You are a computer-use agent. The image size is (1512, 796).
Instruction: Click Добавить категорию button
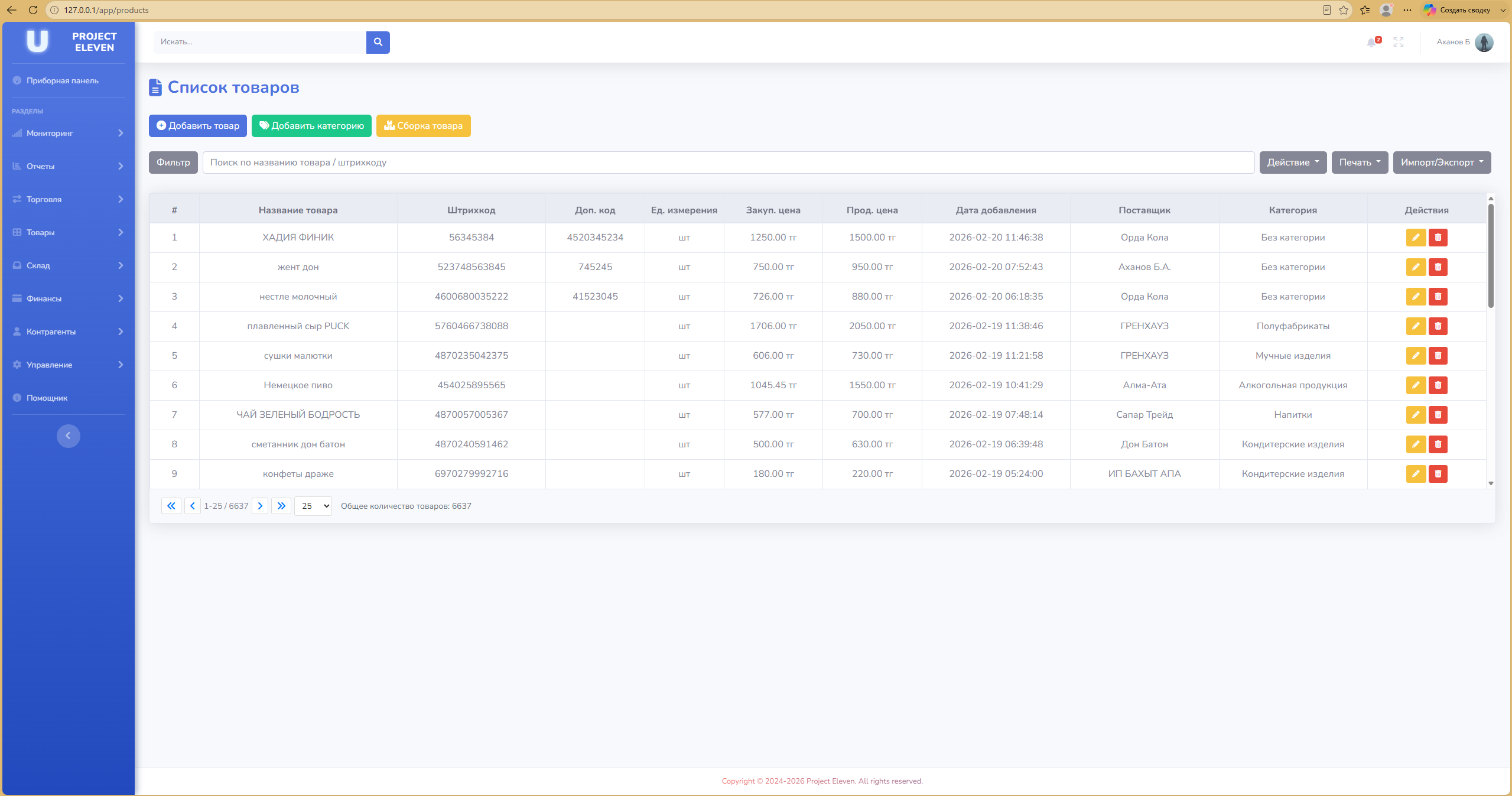click(x=311, y=126)
